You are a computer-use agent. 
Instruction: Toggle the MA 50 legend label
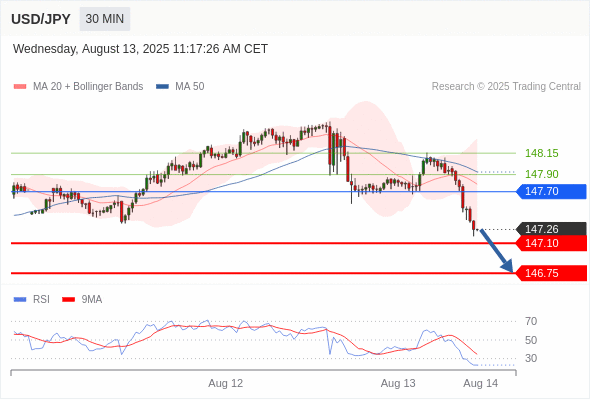pos(190,87)
